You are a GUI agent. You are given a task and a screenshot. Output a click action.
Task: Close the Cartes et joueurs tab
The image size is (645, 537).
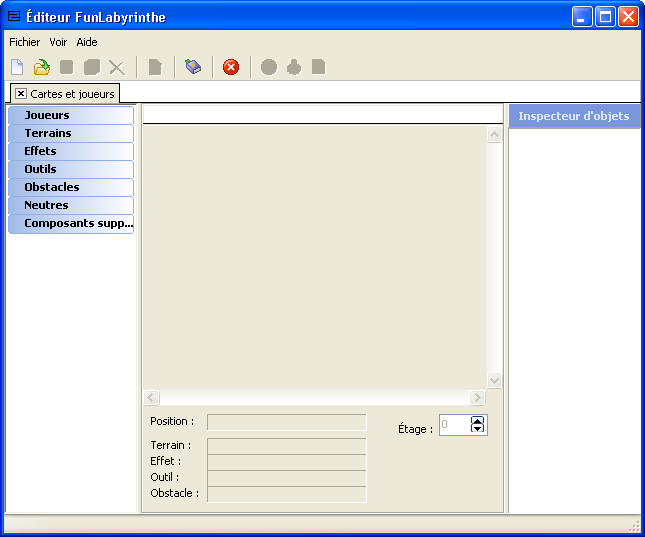coord(21,93)
